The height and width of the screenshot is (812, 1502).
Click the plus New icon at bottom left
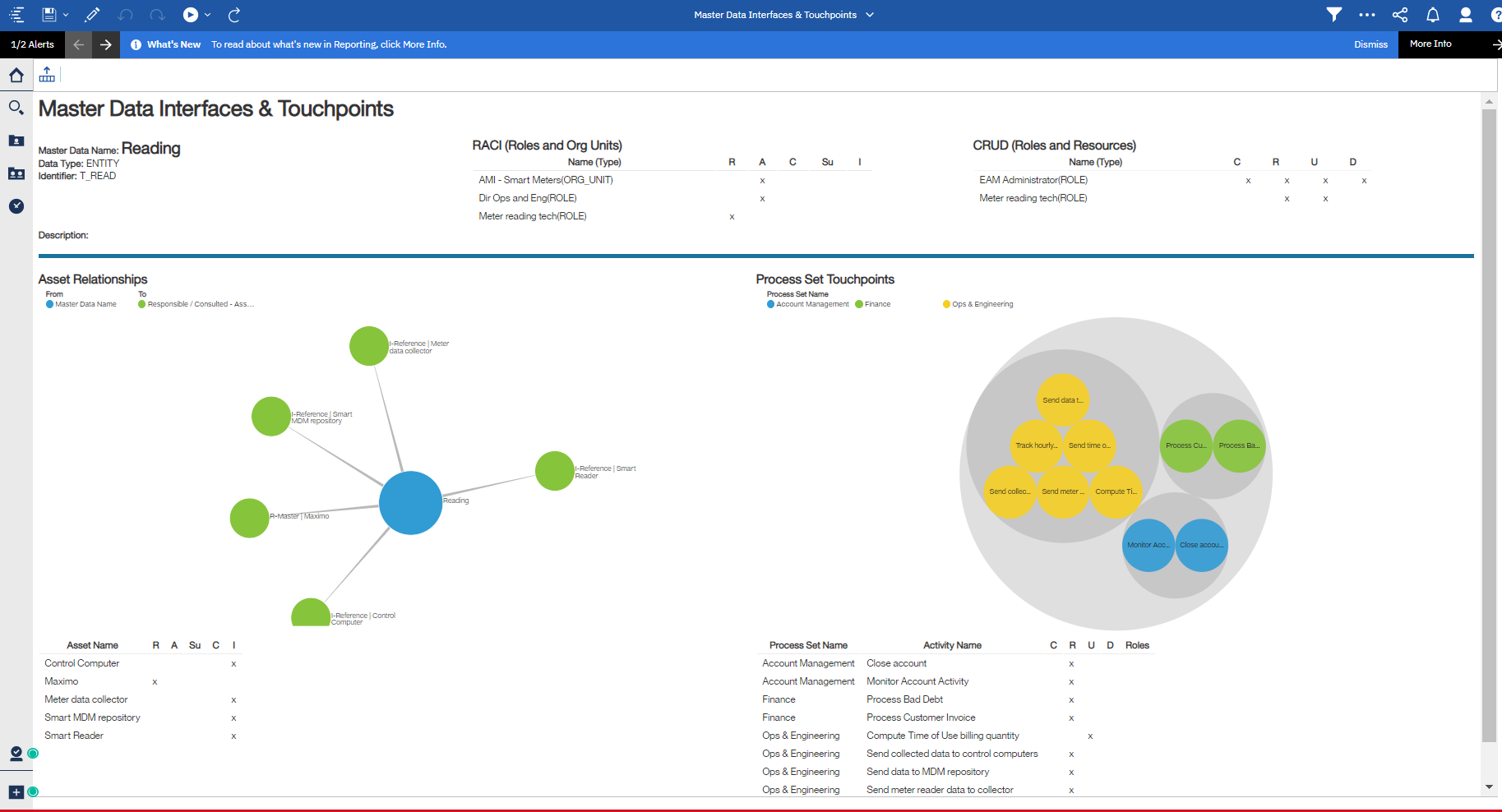(x=16, y=792)
